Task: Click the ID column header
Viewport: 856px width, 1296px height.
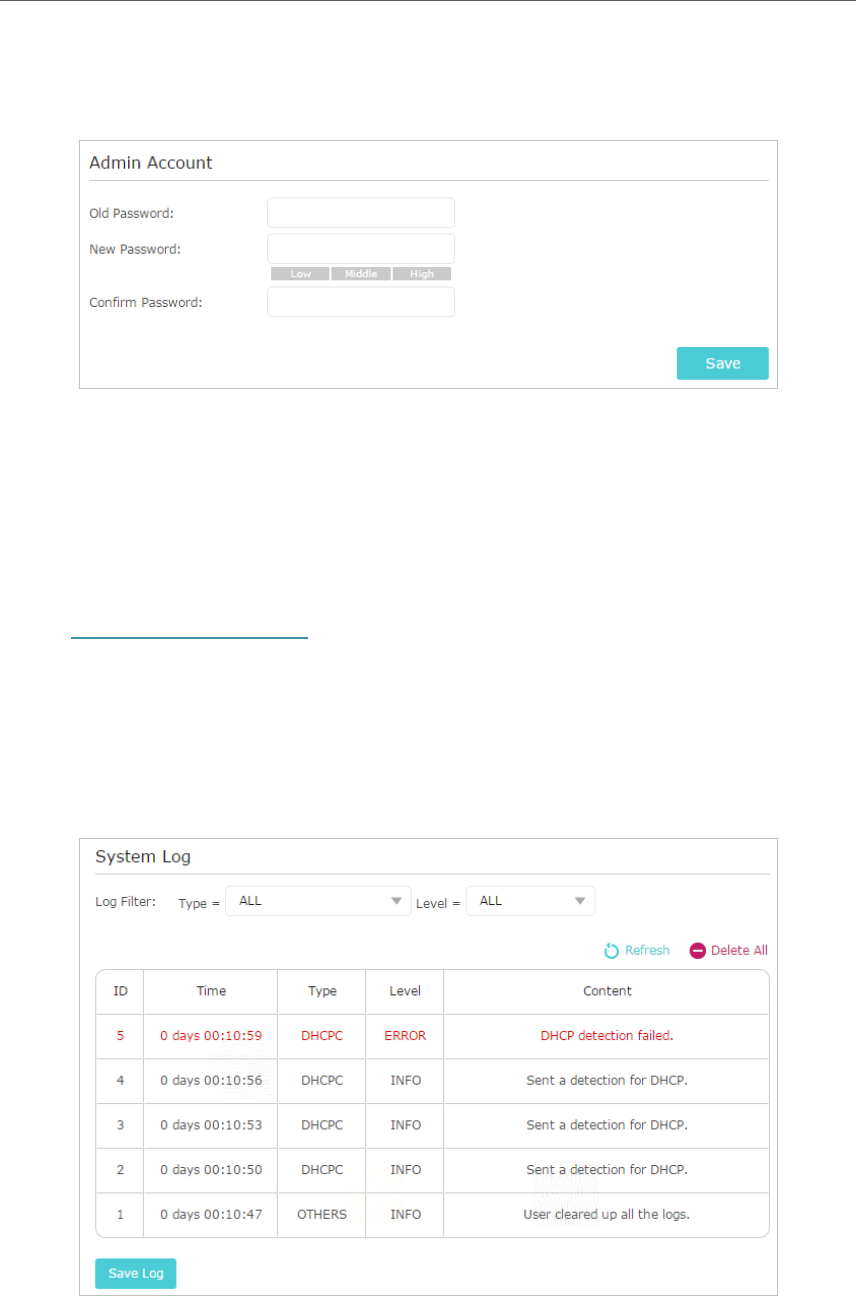Action: click(120, 991)
